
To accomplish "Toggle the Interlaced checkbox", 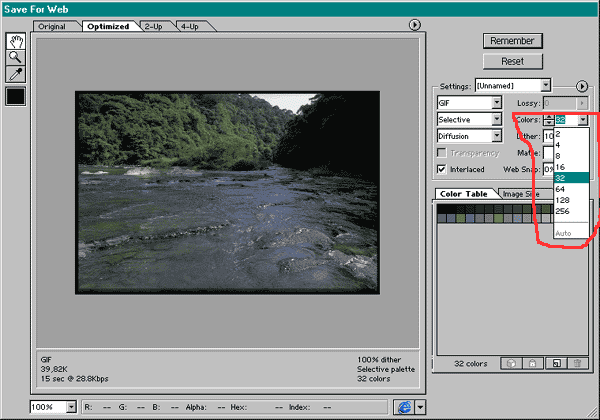I will 442,169.
